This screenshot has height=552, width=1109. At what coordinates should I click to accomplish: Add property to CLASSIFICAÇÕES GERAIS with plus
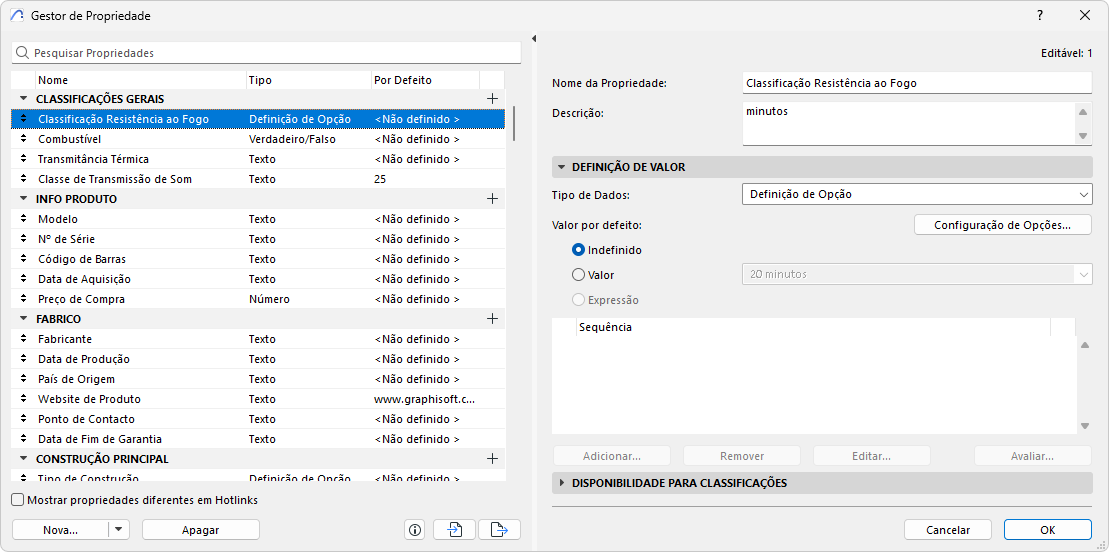(492, 99)
